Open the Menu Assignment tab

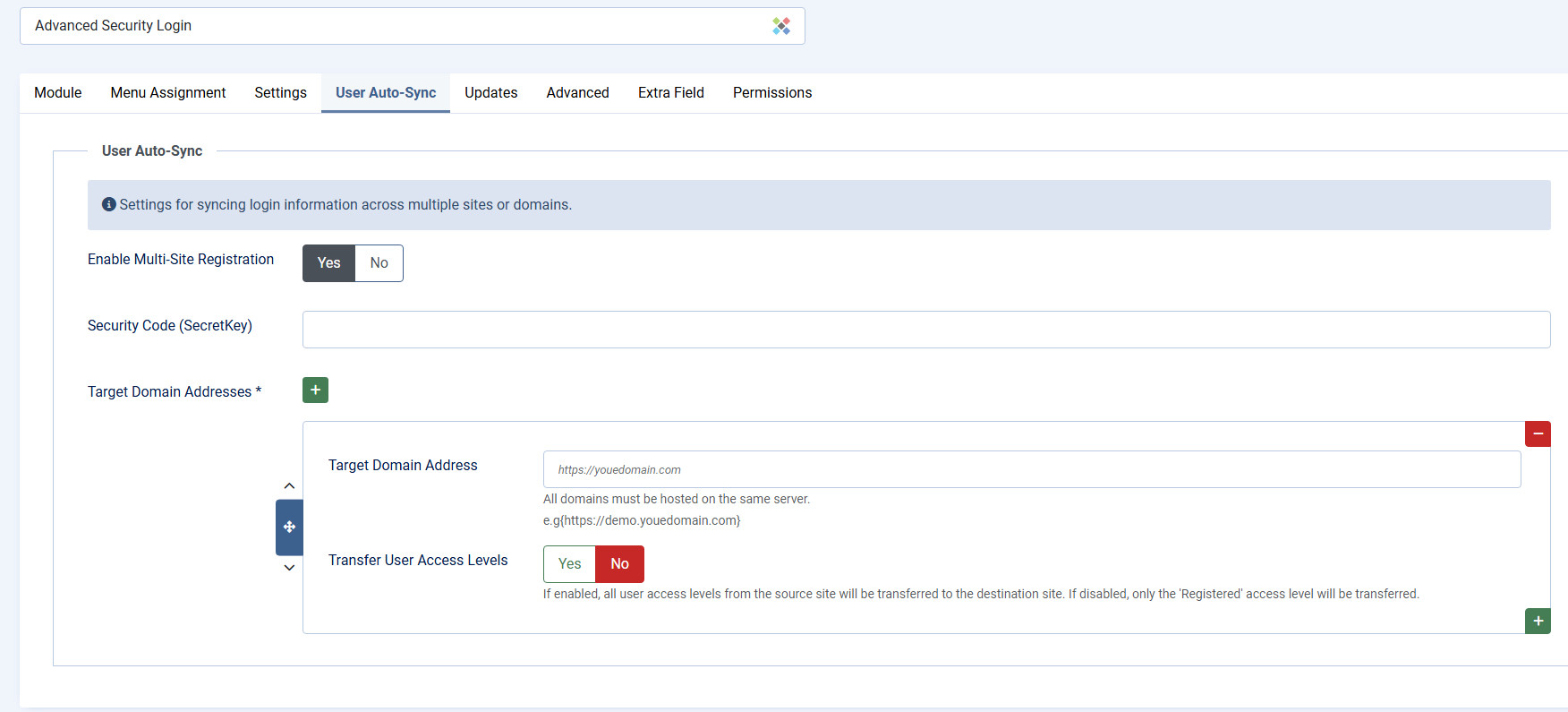click(x=168, y=93)
